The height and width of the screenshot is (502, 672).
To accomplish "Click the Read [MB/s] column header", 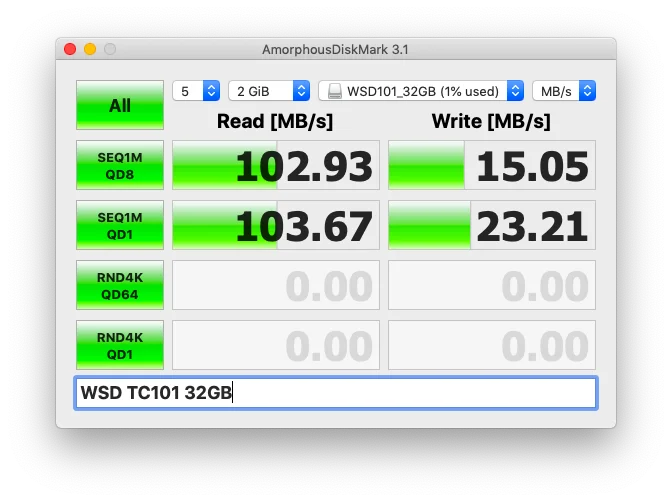I will coord(275,121).
